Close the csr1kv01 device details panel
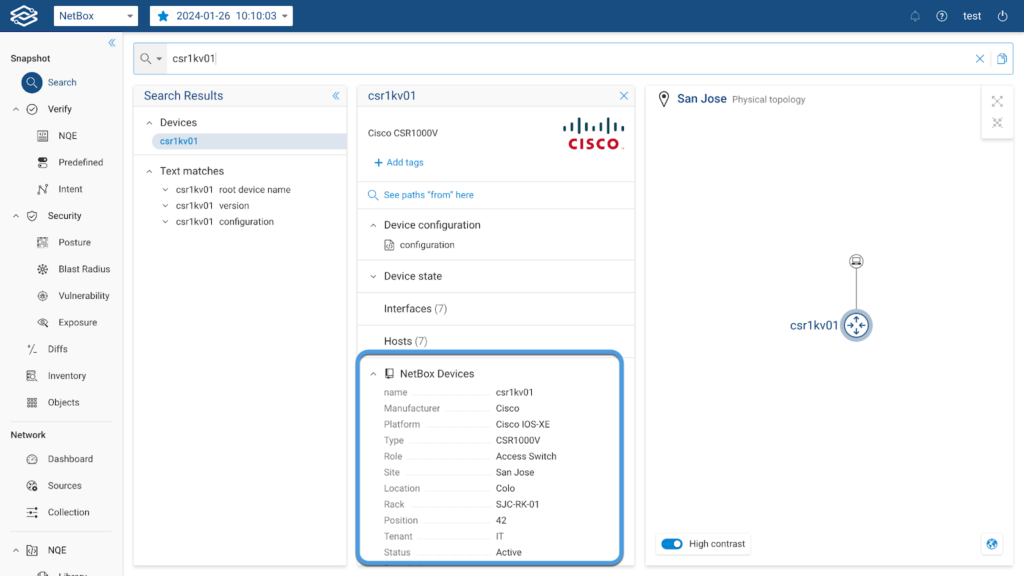 [624, 96]
